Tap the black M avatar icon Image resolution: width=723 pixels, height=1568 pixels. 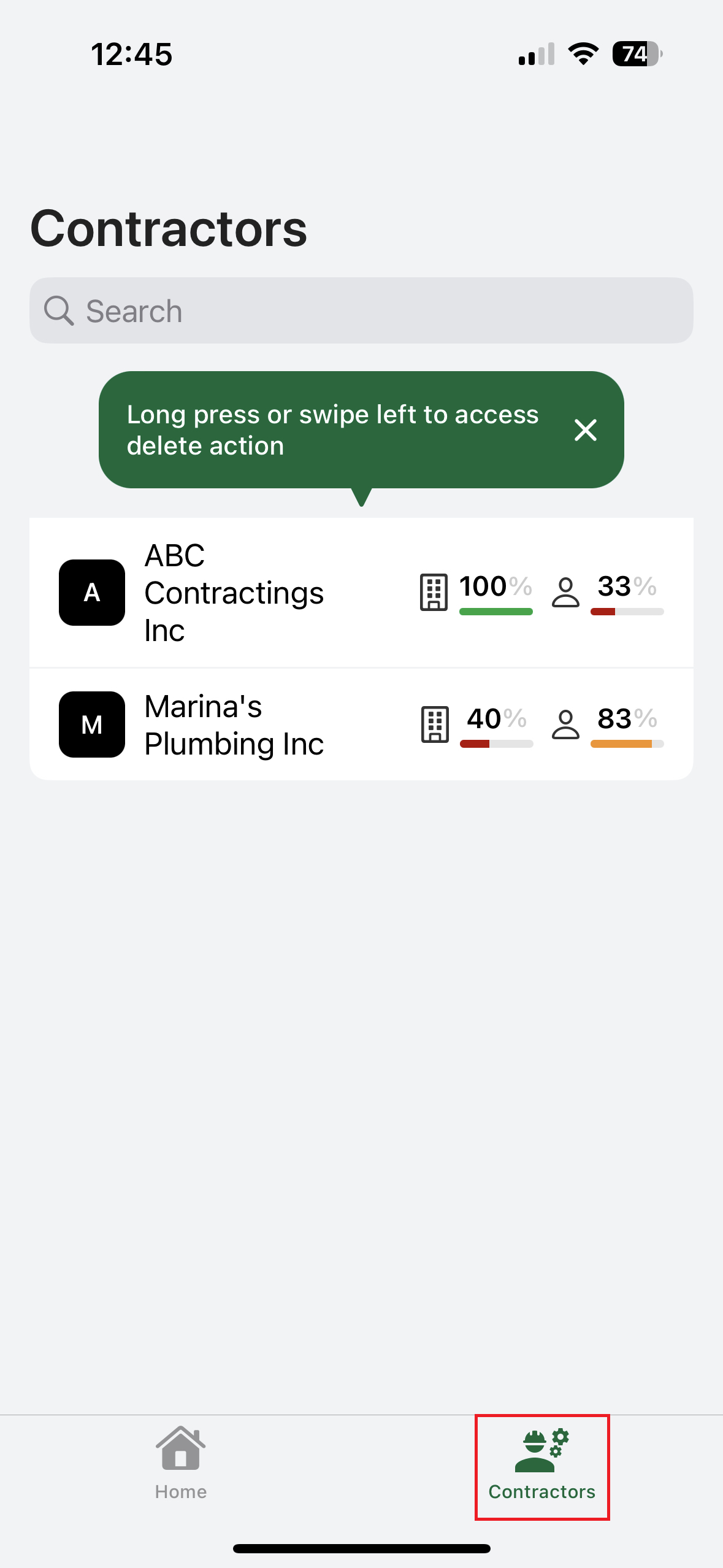(x=92, y=724)
